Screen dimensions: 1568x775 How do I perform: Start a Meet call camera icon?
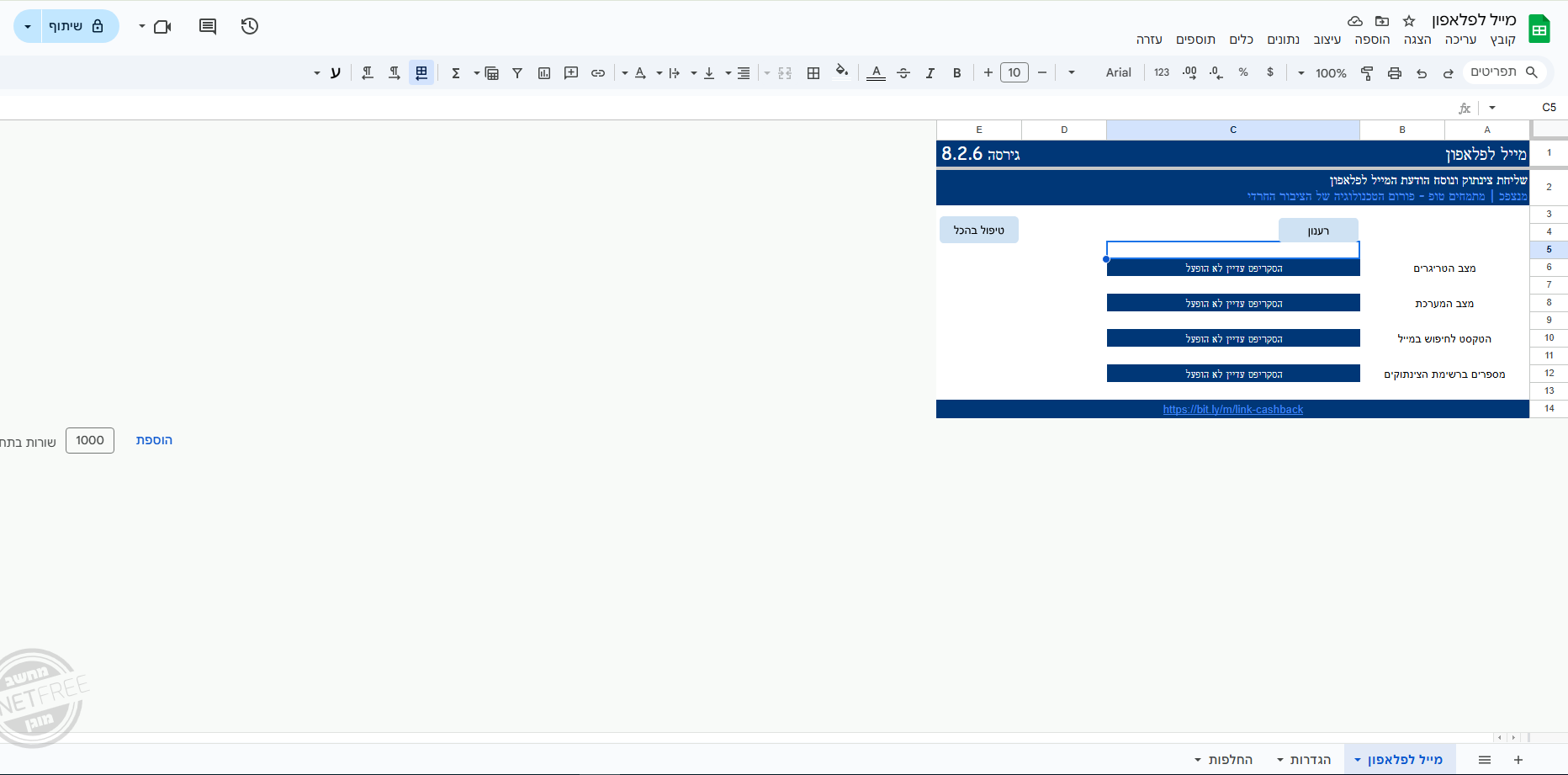(163, 26)
